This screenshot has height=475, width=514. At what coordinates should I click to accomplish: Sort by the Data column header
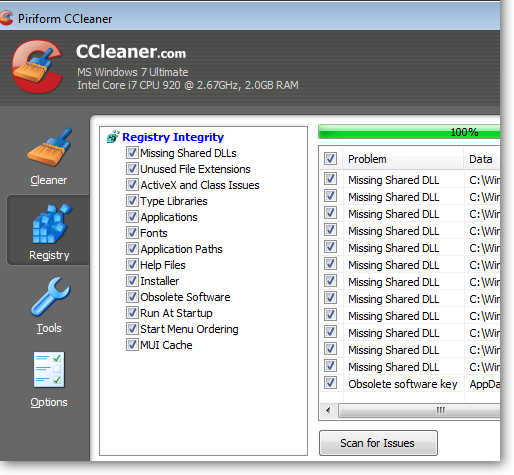pos(482,159)
